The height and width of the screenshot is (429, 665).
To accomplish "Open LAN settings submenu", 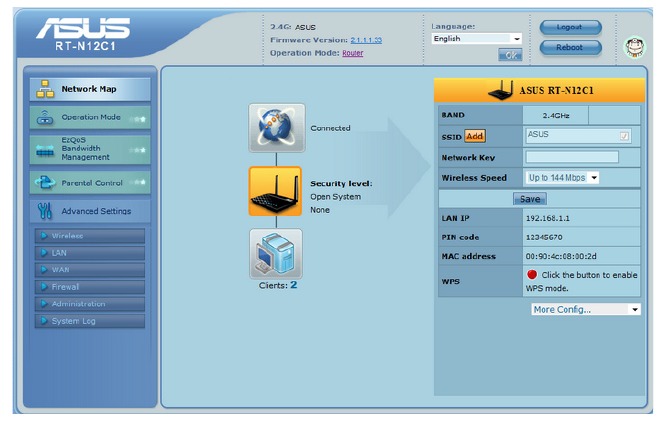I will point(90,253).
